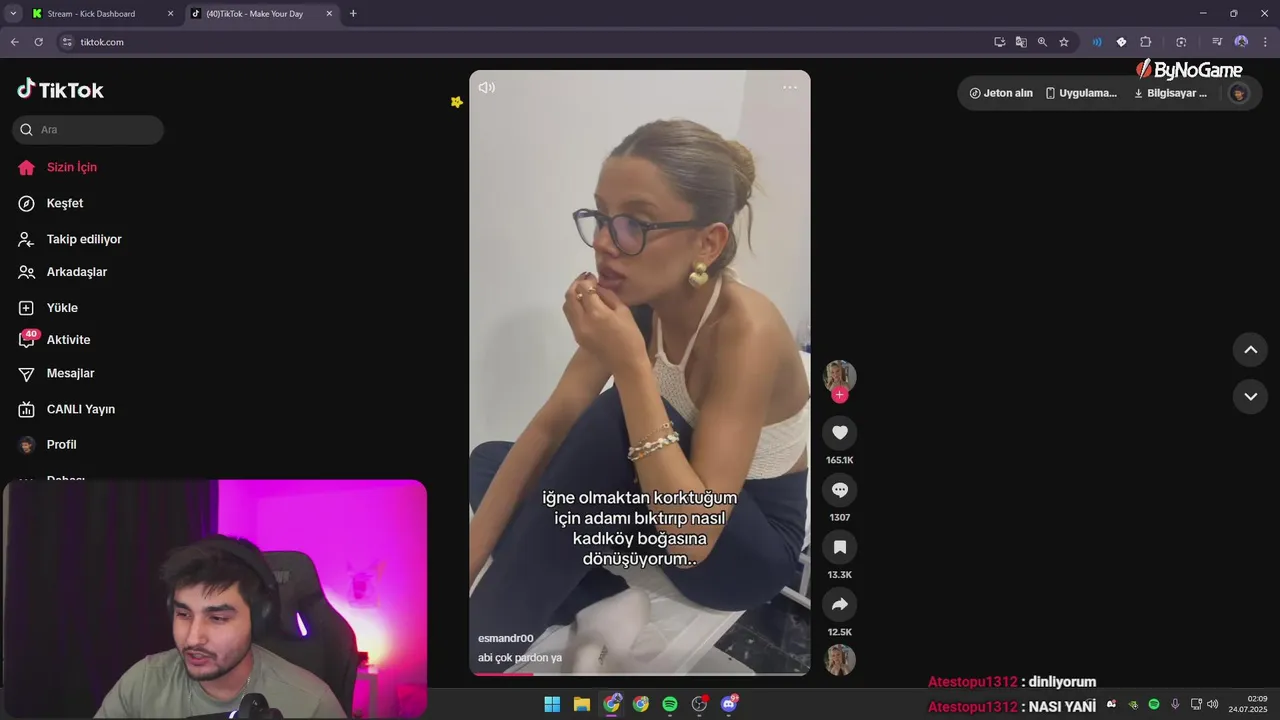1280x720 pixels.
Task: Click the Uygulama download button
Action: pyautogui.click(x=1081, y=93)
